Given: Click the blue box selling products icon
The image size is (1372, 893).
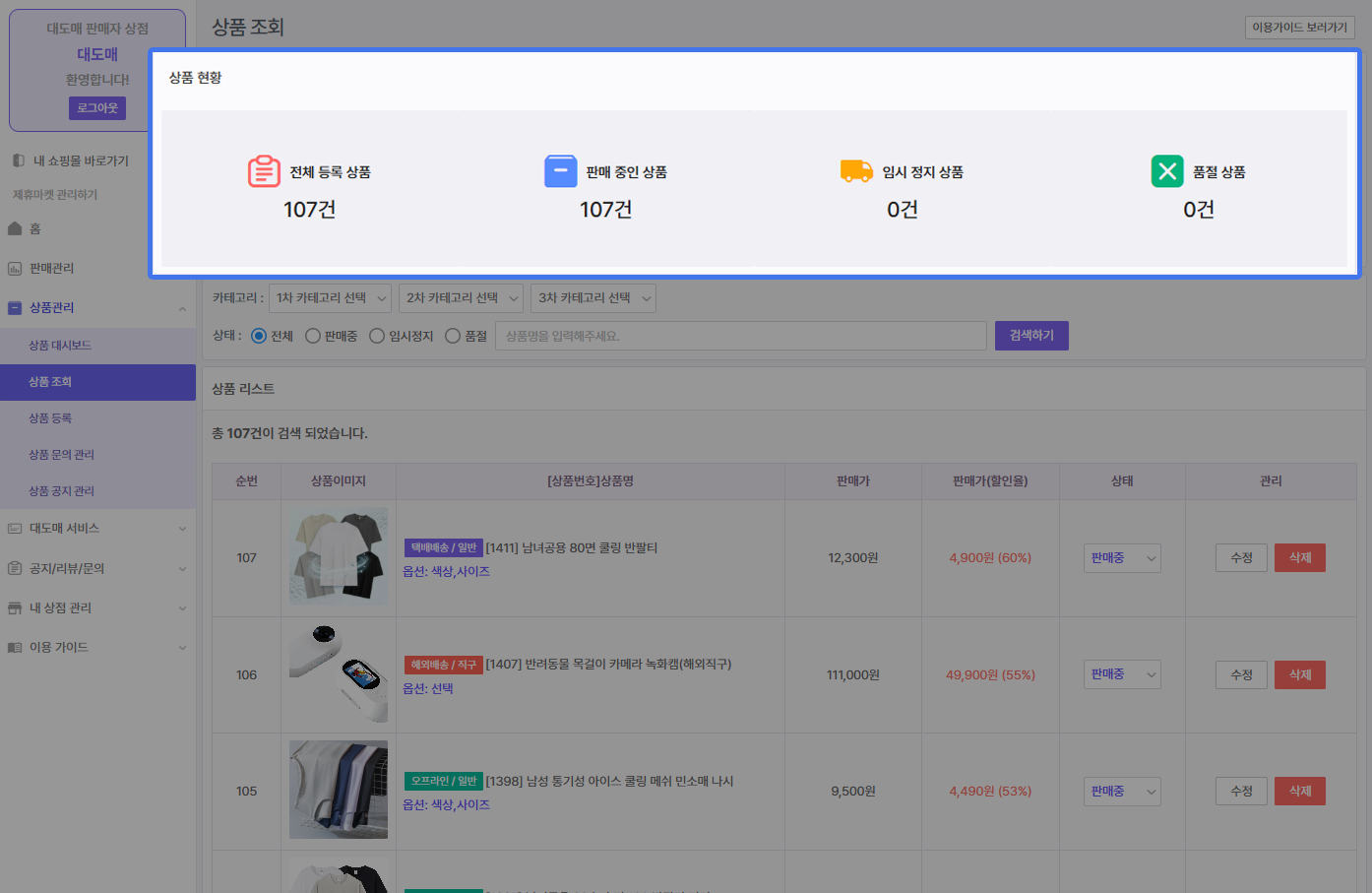Looking at the screenshot, I should 560,171.
